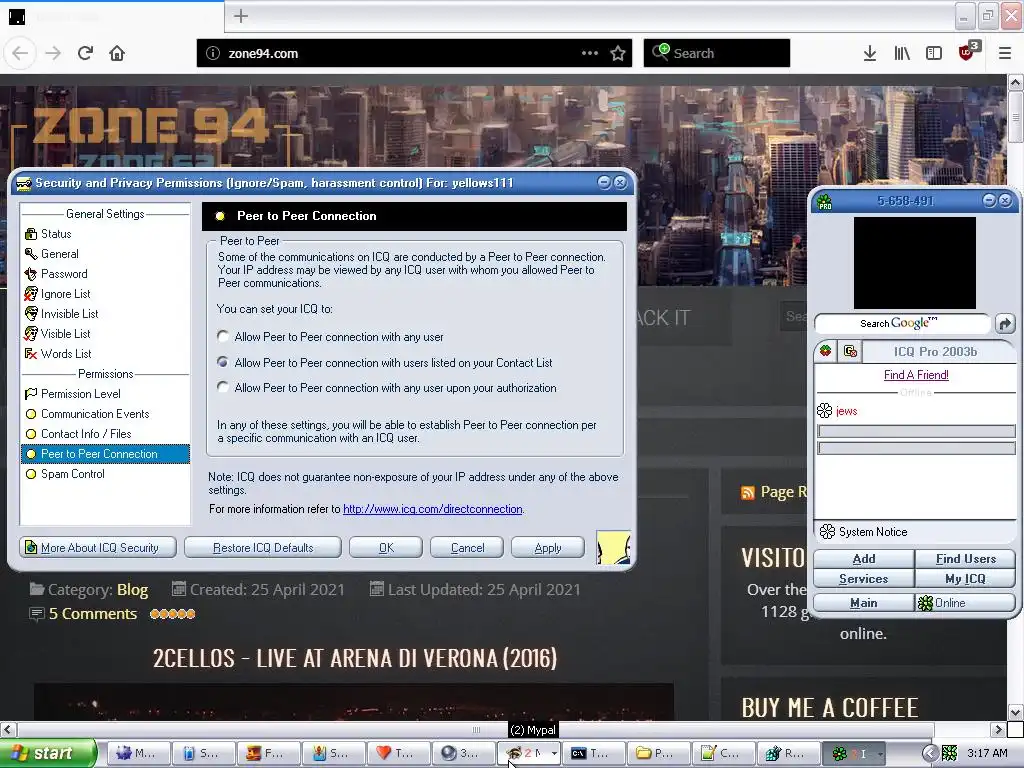The image size is (1024, 768).
Task: Click the Security dialog title bar icon
Action: point(24,184)
